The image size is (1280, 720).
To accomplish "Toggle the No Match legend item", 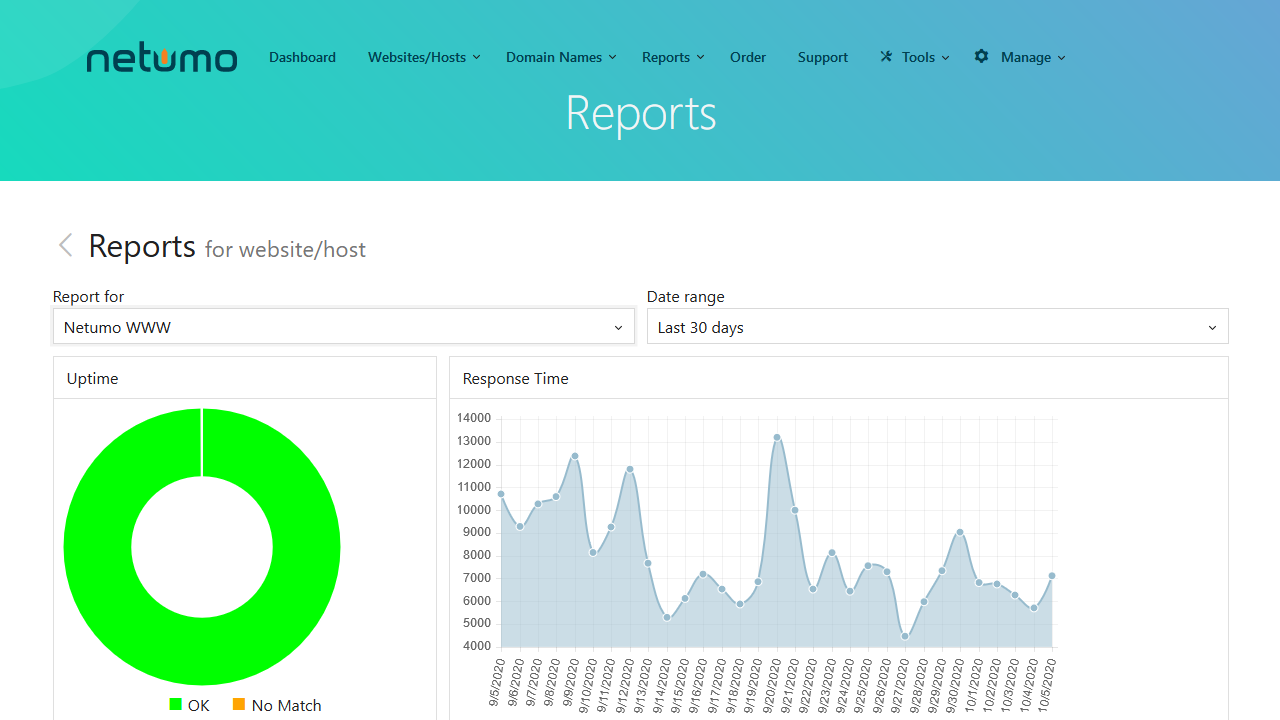I will [x=285, y=705].
